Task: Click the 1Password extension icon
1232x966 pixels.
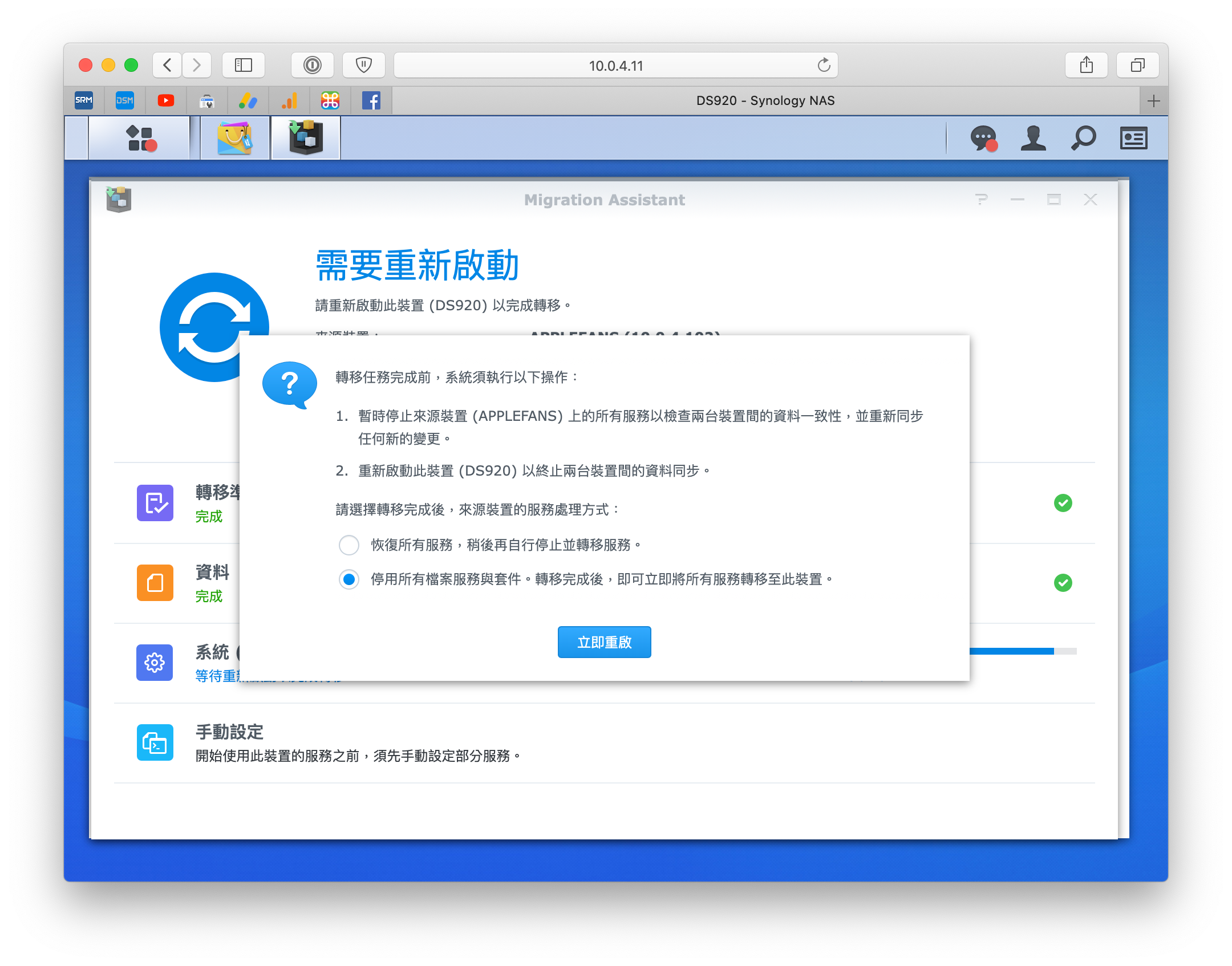Action: [312, 65]
